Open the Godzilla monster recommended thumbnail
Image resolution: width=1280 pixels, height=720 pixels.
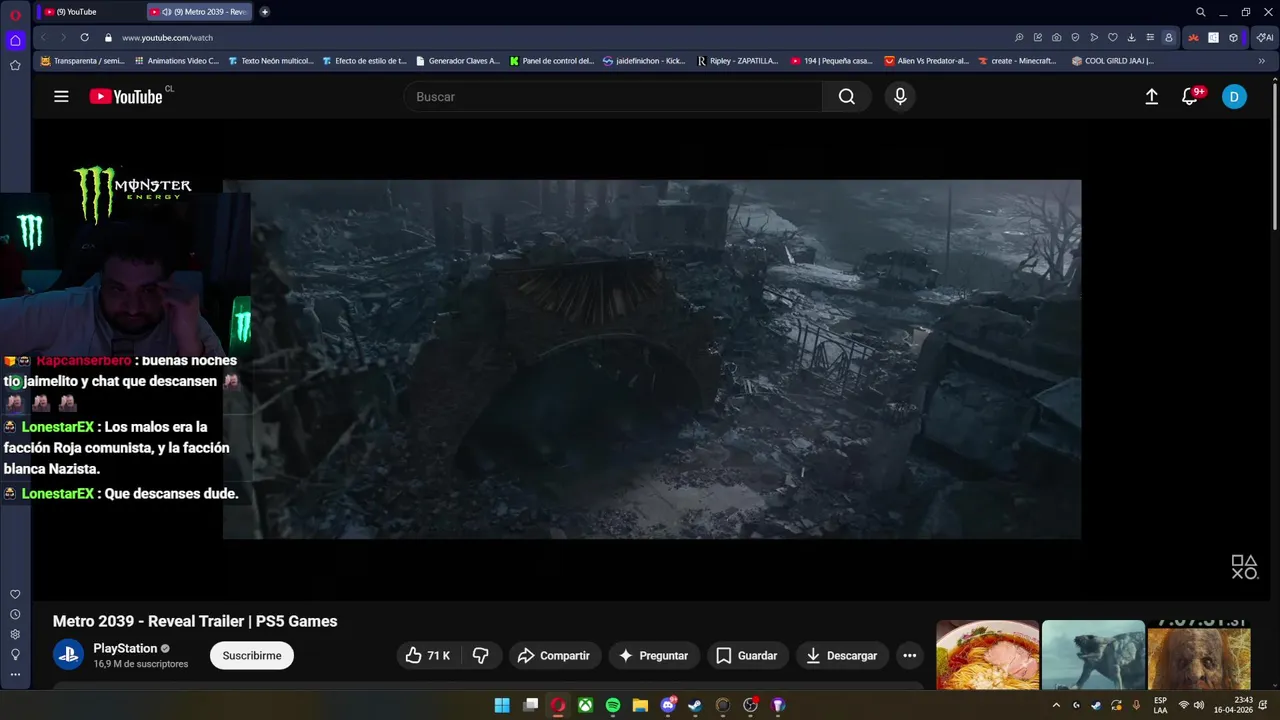[1093, 655]
